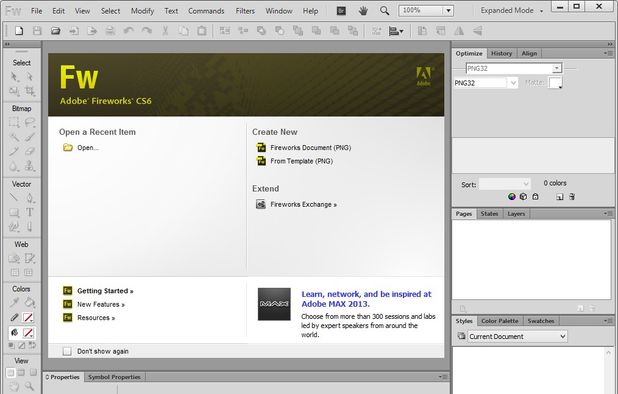Switch to the Layers tab

click(x=516, y=214)
